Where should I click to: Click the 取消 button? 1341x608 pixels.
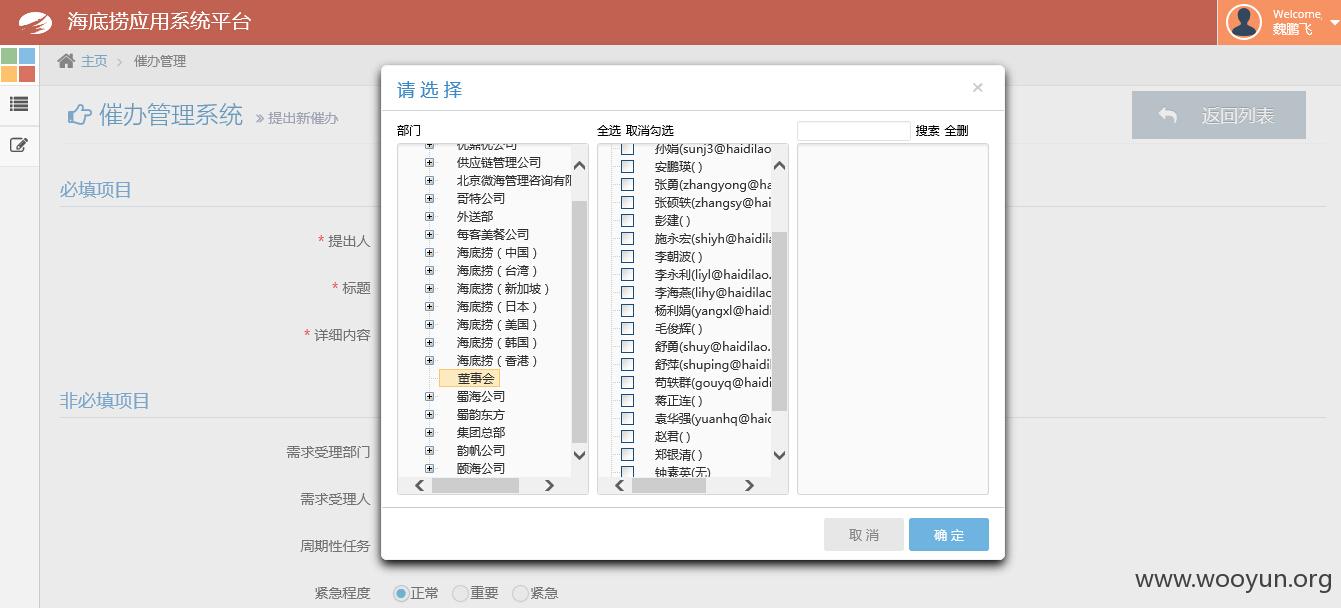pyautogui.click(x=864, y=535)
